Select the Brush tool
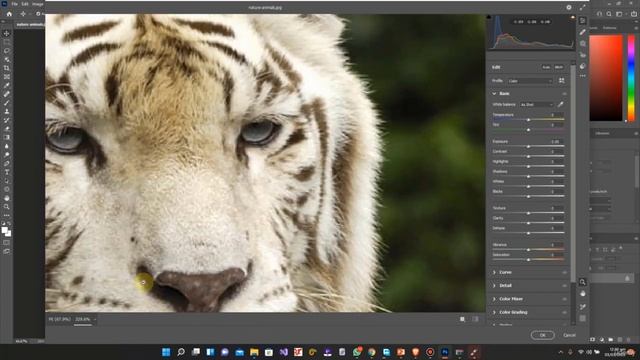 click(7, 103)
